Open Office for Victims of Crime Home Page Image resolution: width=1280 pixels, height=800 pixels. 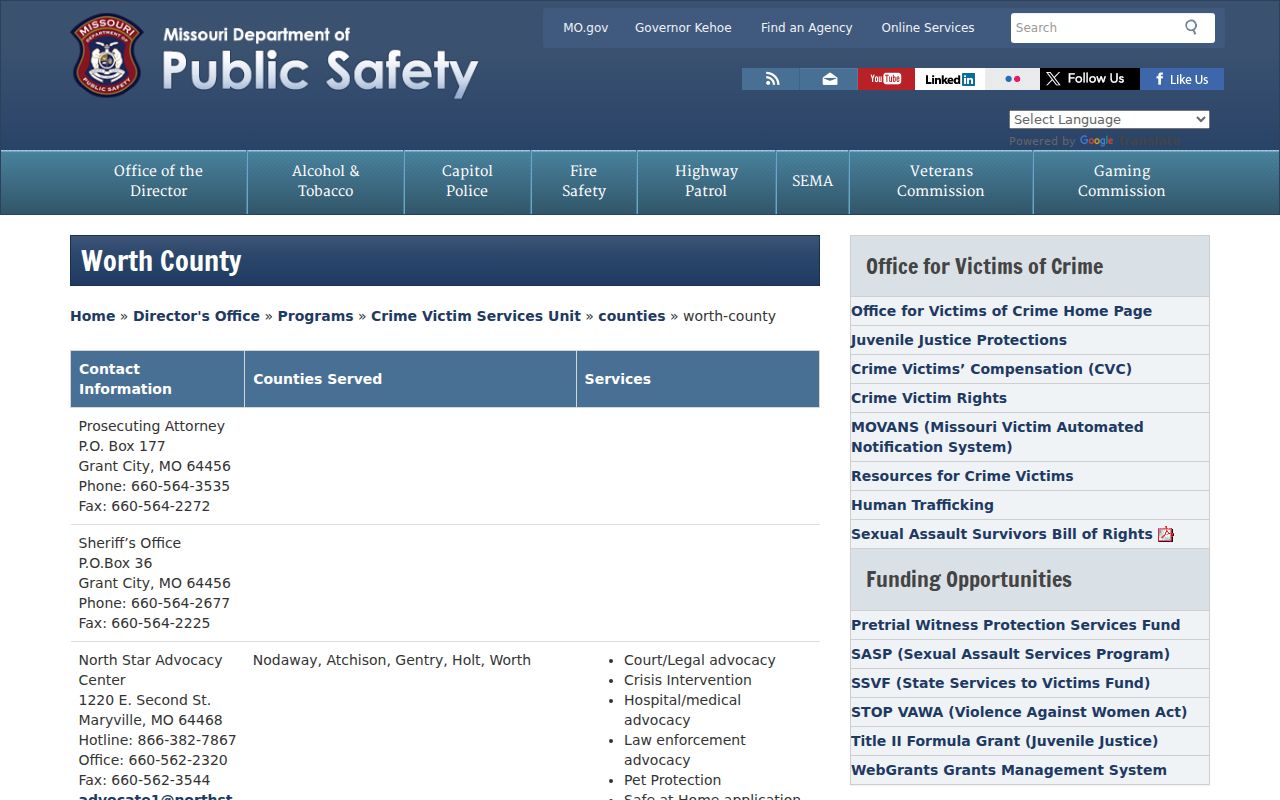1001,311
